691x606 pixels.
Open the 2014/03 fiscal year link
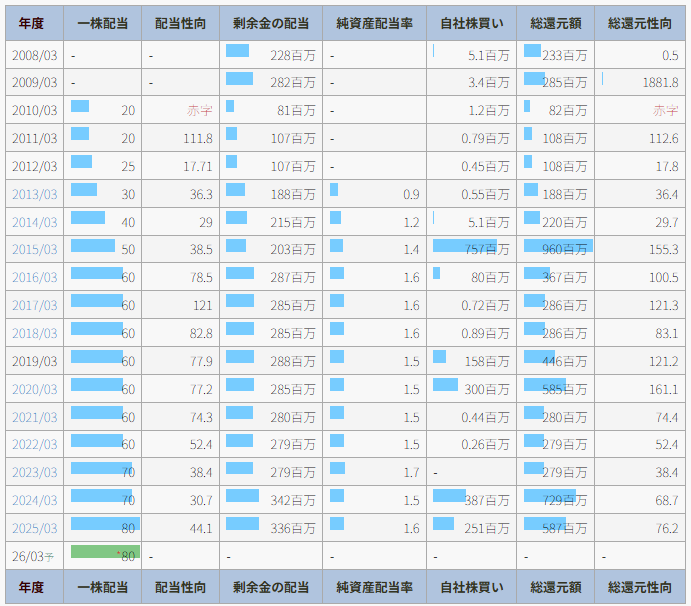tap(34, 222)
